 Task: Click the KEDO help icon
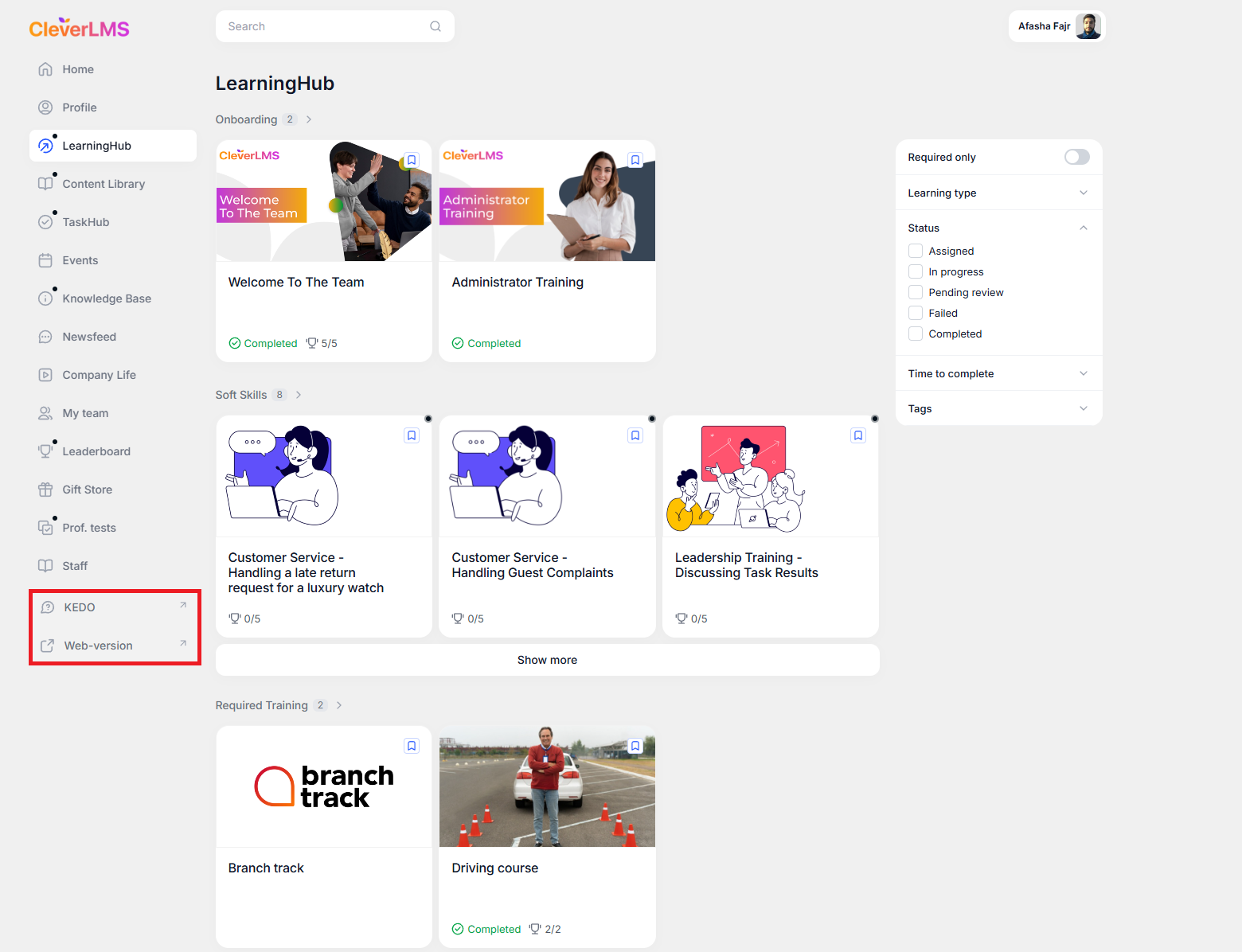pos(47,607)
